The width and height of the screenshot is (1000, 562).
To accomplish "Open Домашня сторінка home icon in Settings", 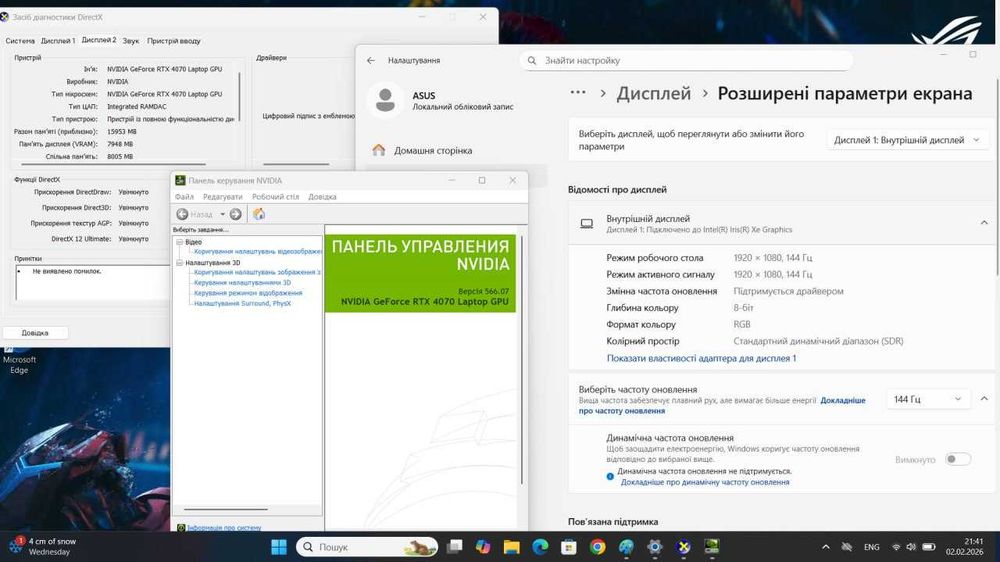I will pyautogui.click(x=379, y=150).
